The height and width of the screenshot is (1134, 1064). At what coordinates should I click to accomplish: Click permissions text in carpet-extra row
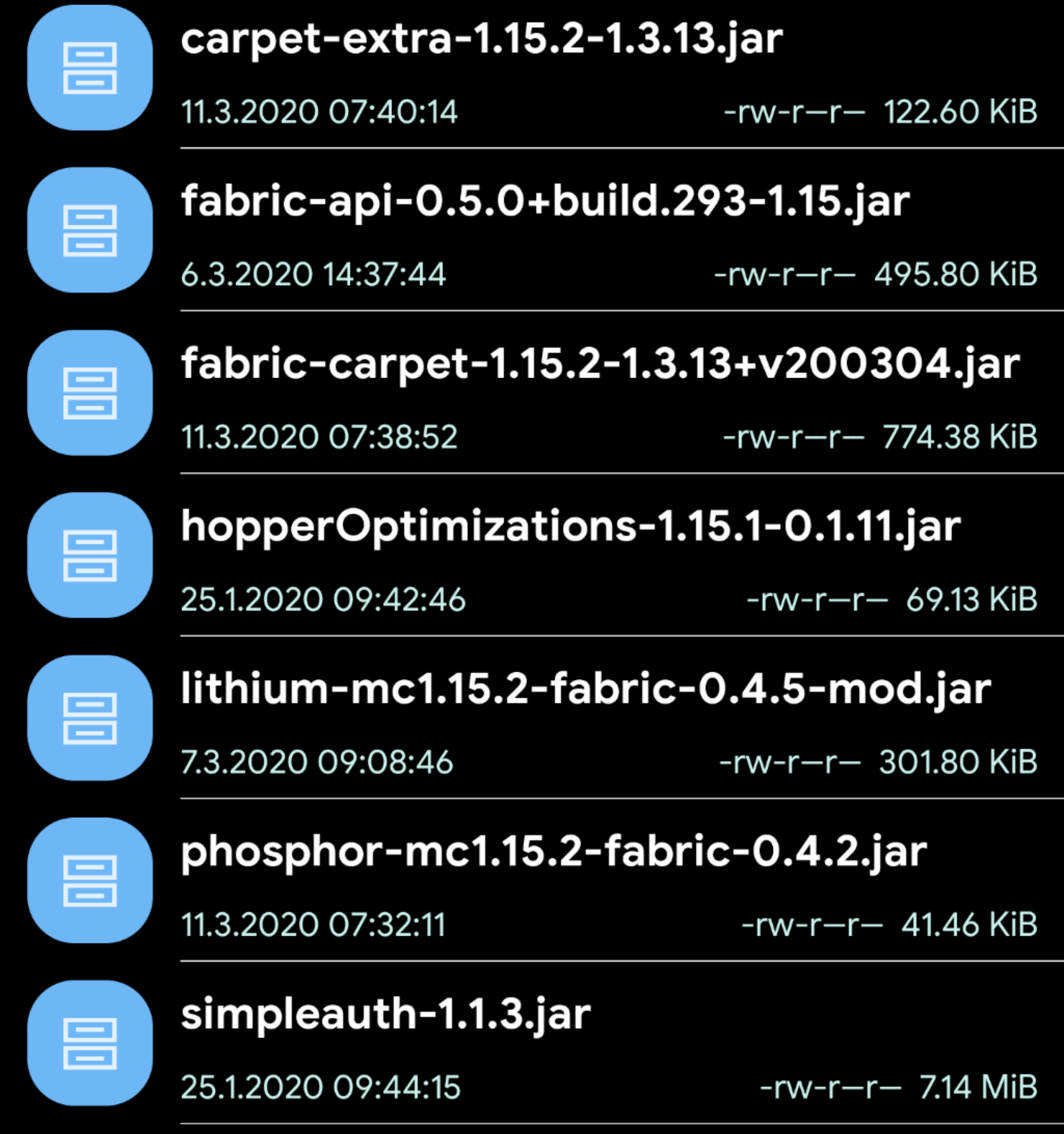click(794, 112)
